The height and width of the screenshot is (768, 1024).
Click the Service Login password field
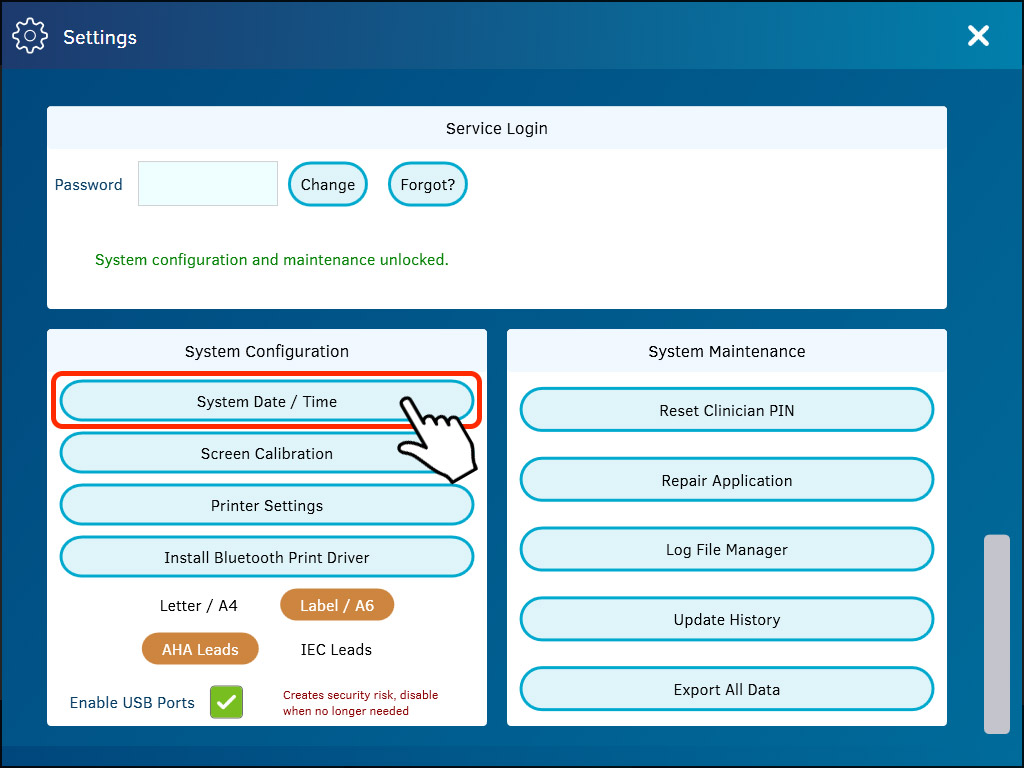click(x=208, y=184)
